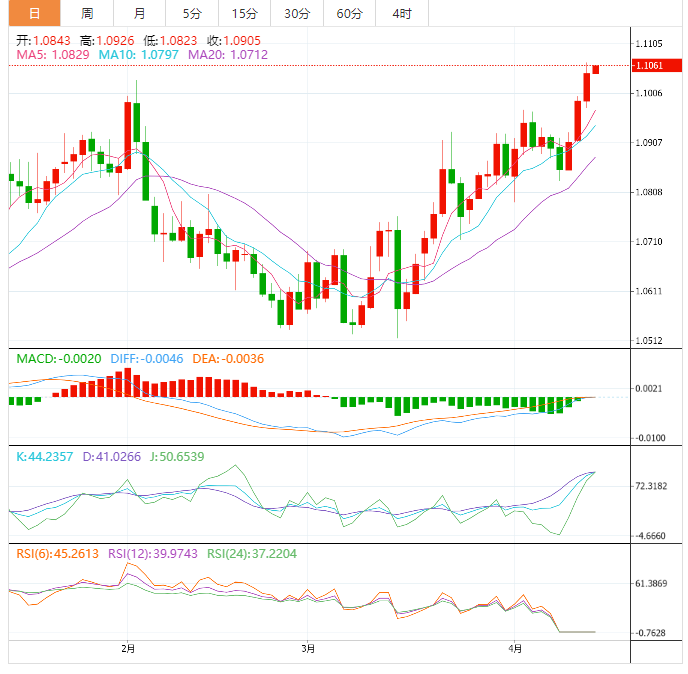The height and width of the screenshot is (674, 688).
Task: Click the 1.0611 price axis label
Action: [649, 291]
